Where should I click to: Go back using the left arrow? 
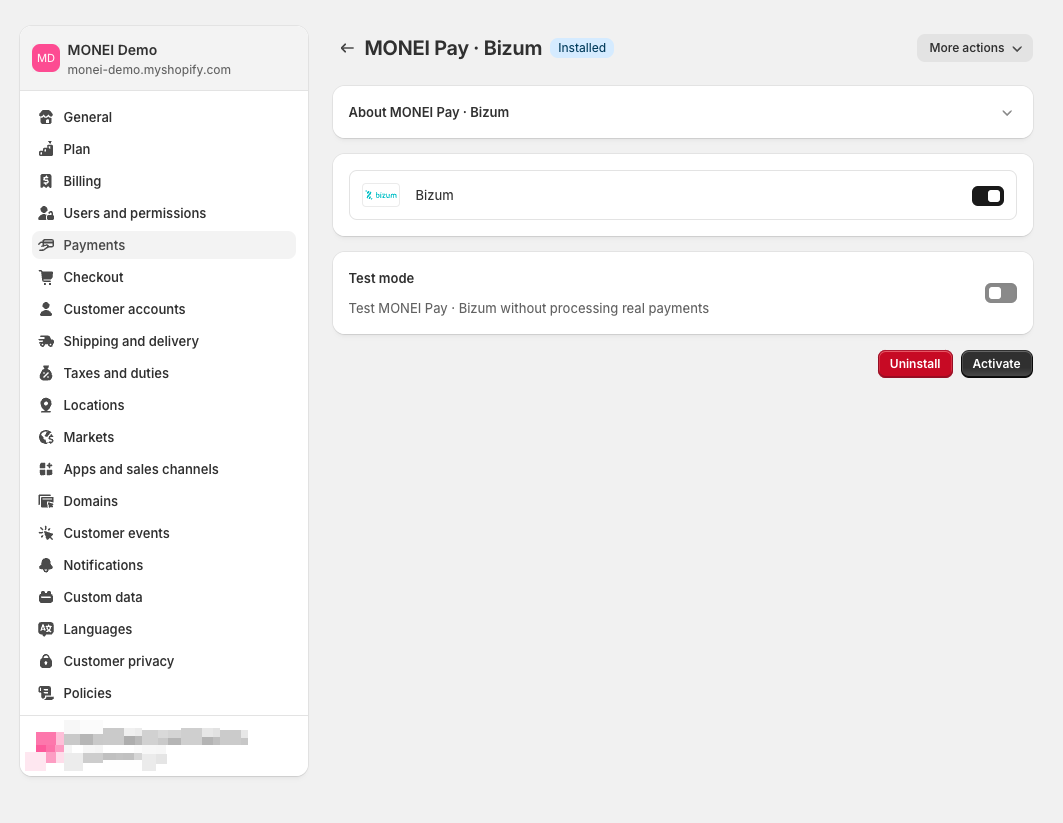point(347,48)
